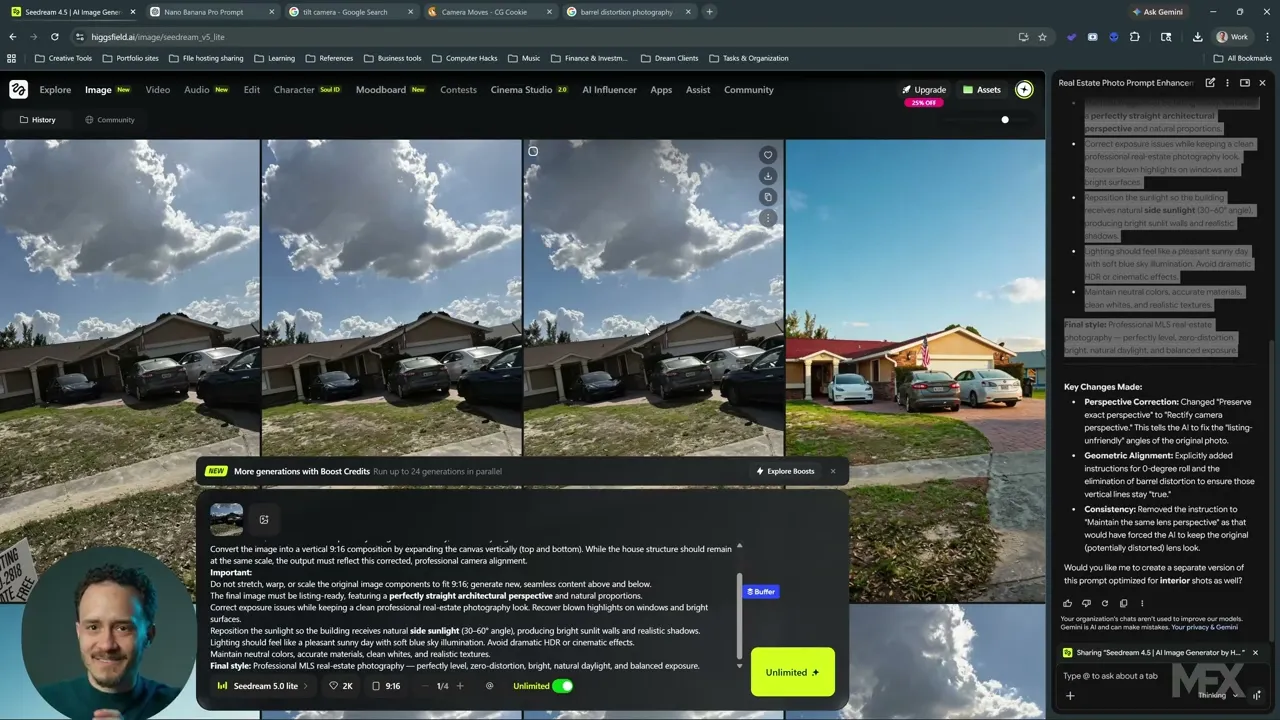Click the add reference image icon
This screenshot has width=1280, height=720.
click(264, 520)
